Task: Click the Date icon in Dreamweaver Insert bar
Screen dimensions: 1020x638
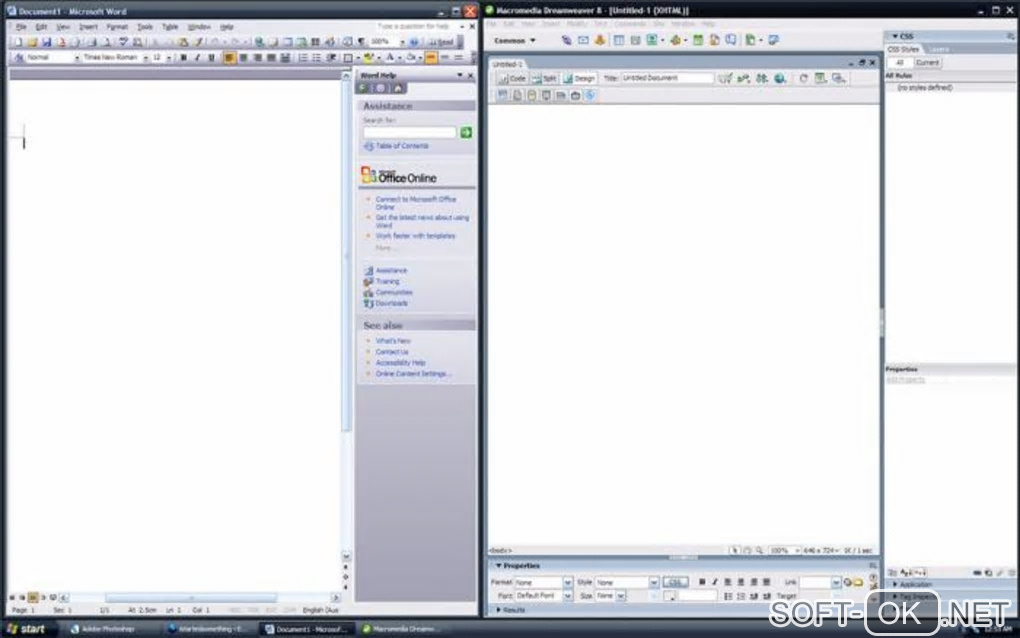Action: (697, 40)
